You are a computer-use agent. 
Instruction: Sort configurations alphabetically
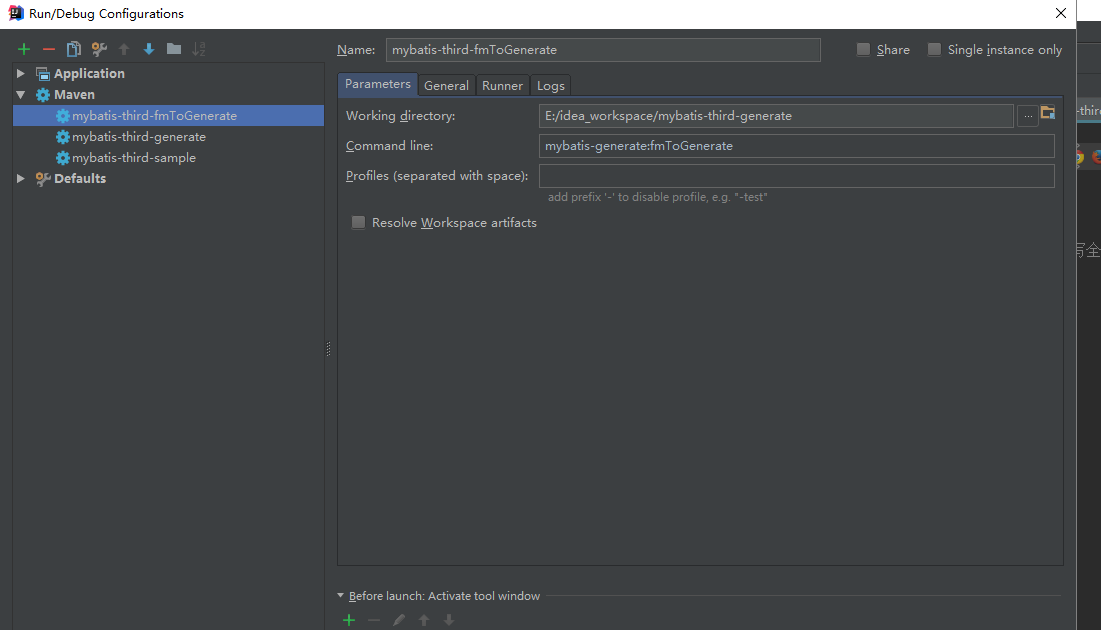click(x=199, y=49)
